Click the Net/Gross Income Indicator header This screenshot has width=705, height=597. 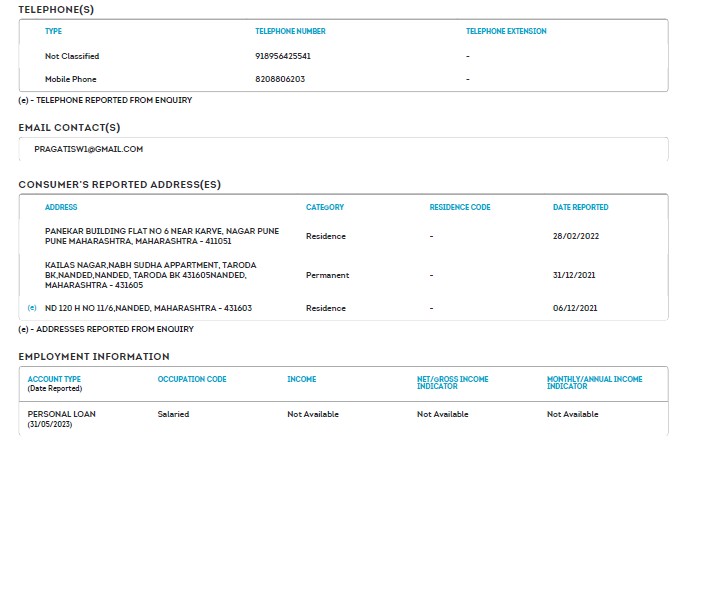point(452,383)
